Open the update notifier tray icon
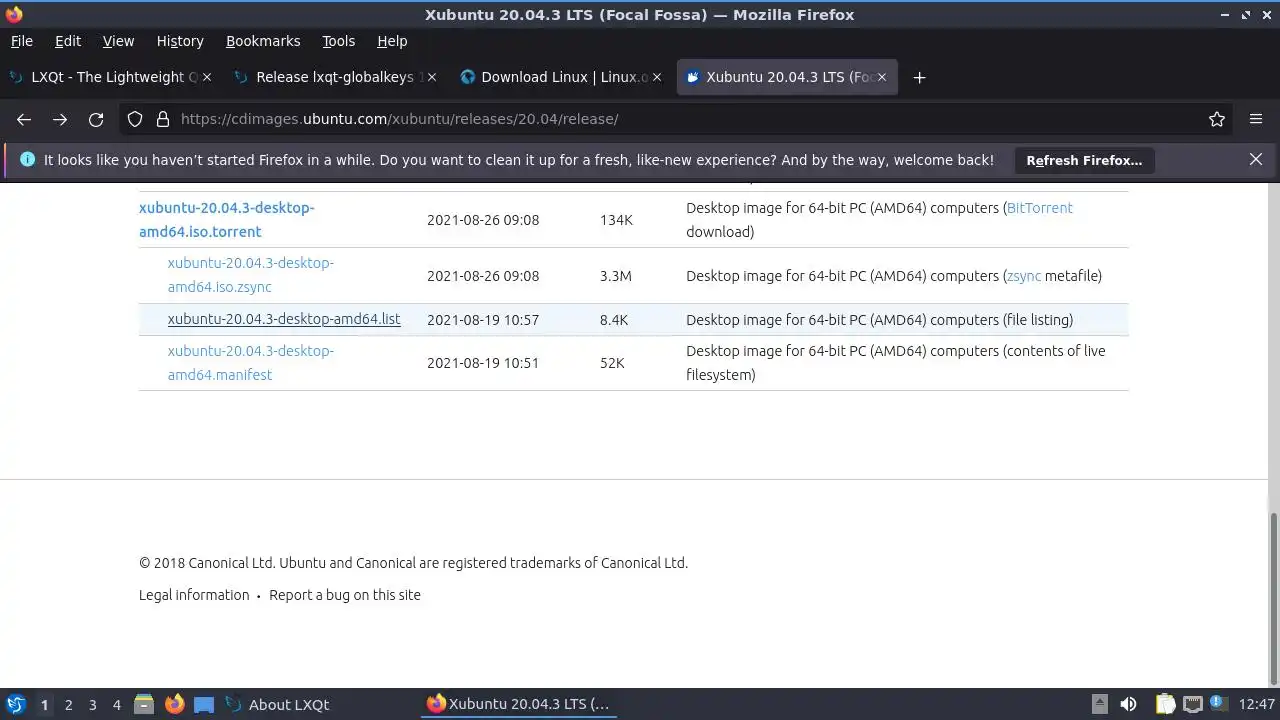The height and width of the screenshot is (720, 1280). click(1218, 704)
